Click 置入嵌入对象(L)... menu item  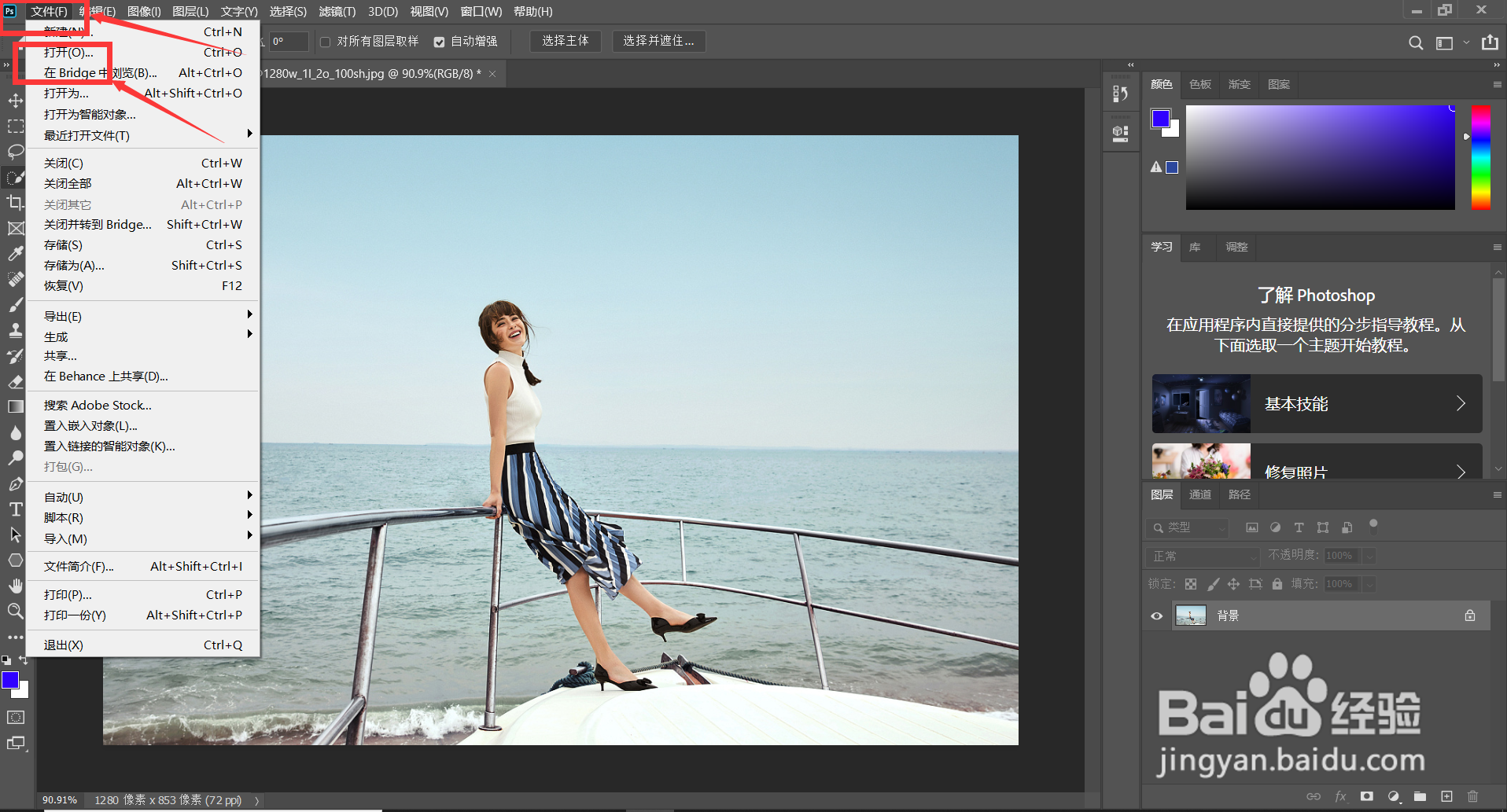[143, 425]
